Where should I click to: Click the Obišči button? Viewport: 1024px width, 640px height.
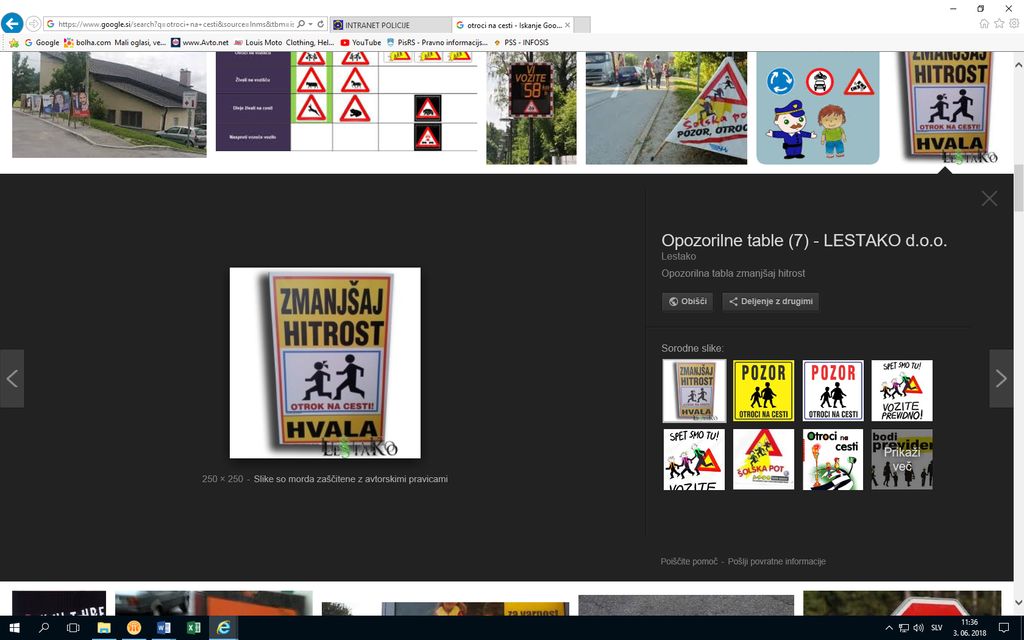688,301
